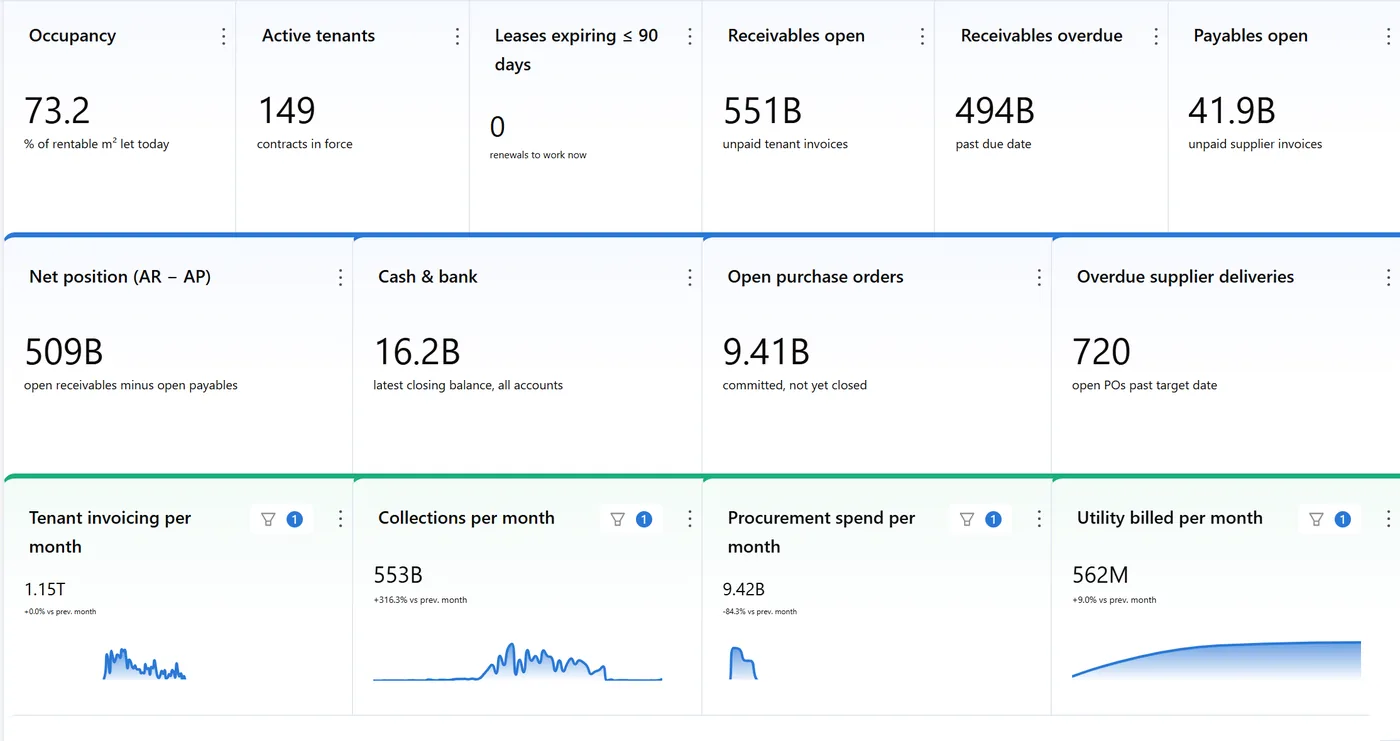
Task: Click the 'unpaid supplier invoices' caption
Action: (x=1255, y=144)
